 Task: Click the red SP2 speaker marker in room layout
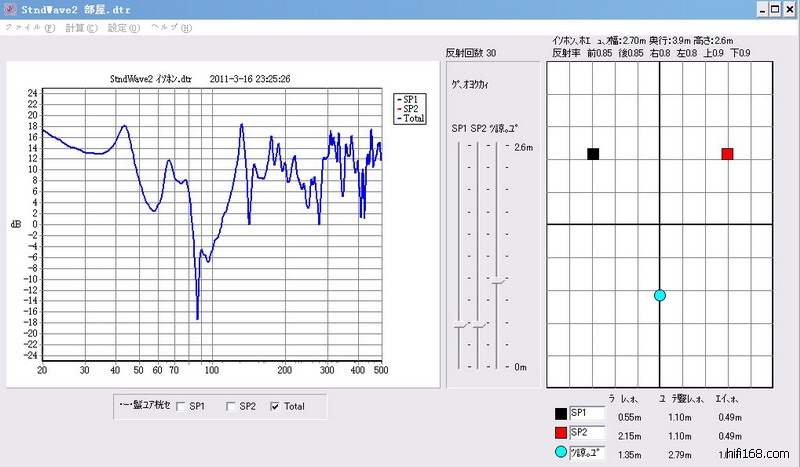(x=727, y=154)
